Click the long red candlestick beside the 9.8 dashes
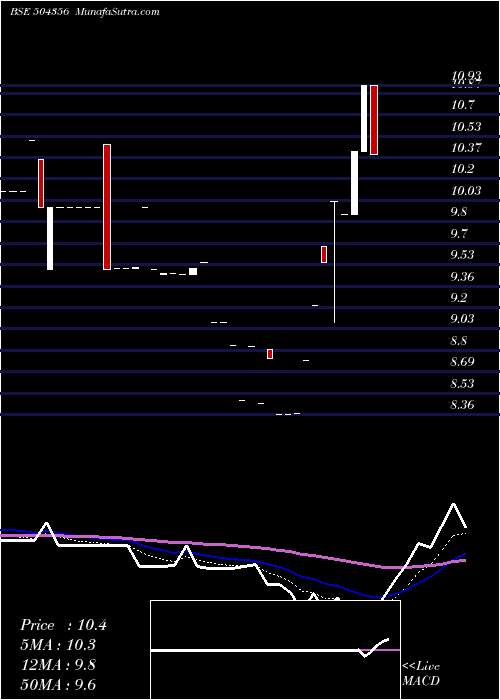The width and height of the screenshot is (500, 700). pyautogui.click(x=107, y=207)
